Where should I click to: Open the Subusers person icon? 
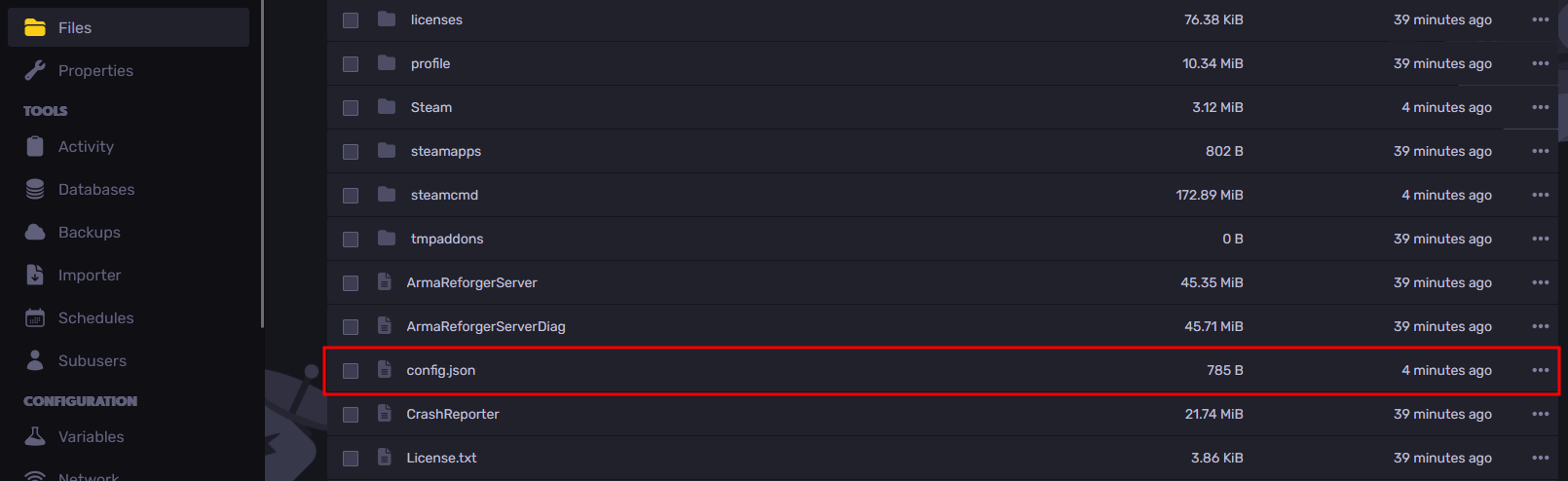tap(35, 360)
